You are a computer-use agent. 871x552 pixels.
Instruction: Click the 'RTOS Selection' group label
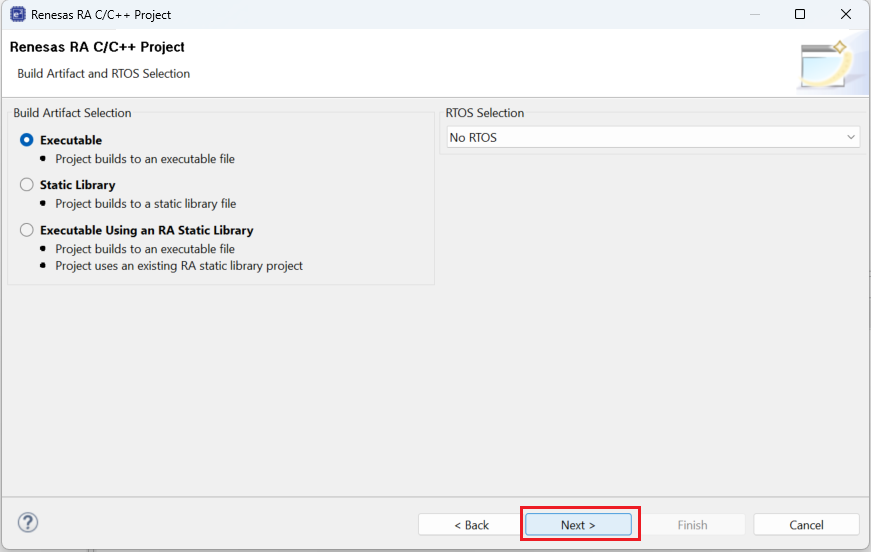click(x=484, y=113)
